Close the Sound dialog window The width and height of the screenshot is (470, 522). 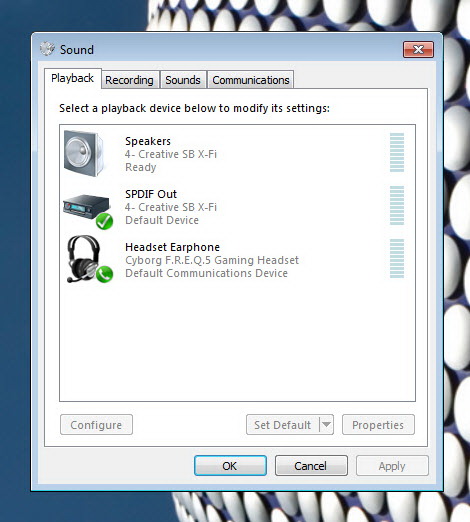(418, 50)
